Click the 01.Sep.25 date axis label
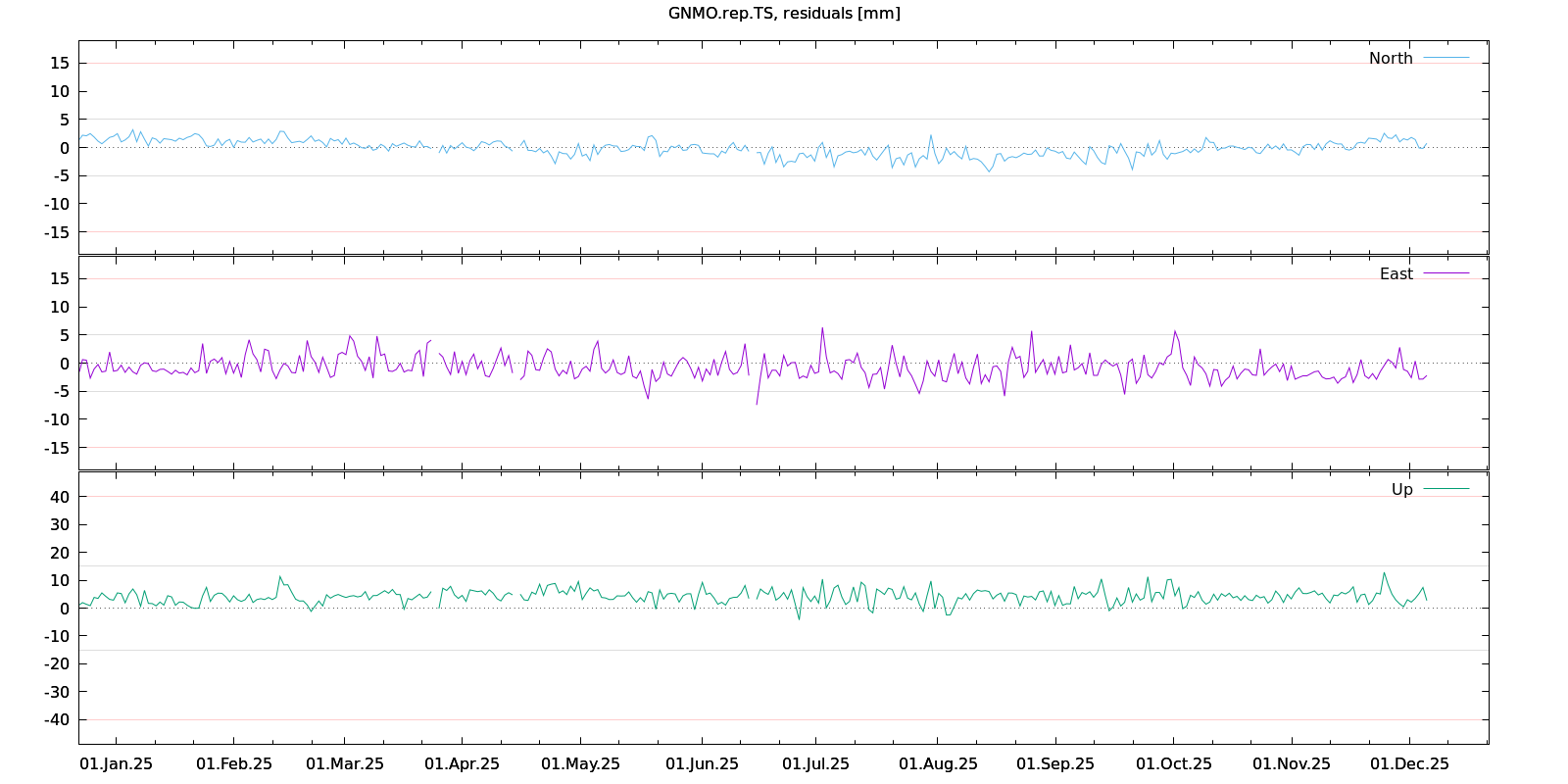Viewport: 1568px width, 784px height. pyautogui.click(x=1054, y=764)
